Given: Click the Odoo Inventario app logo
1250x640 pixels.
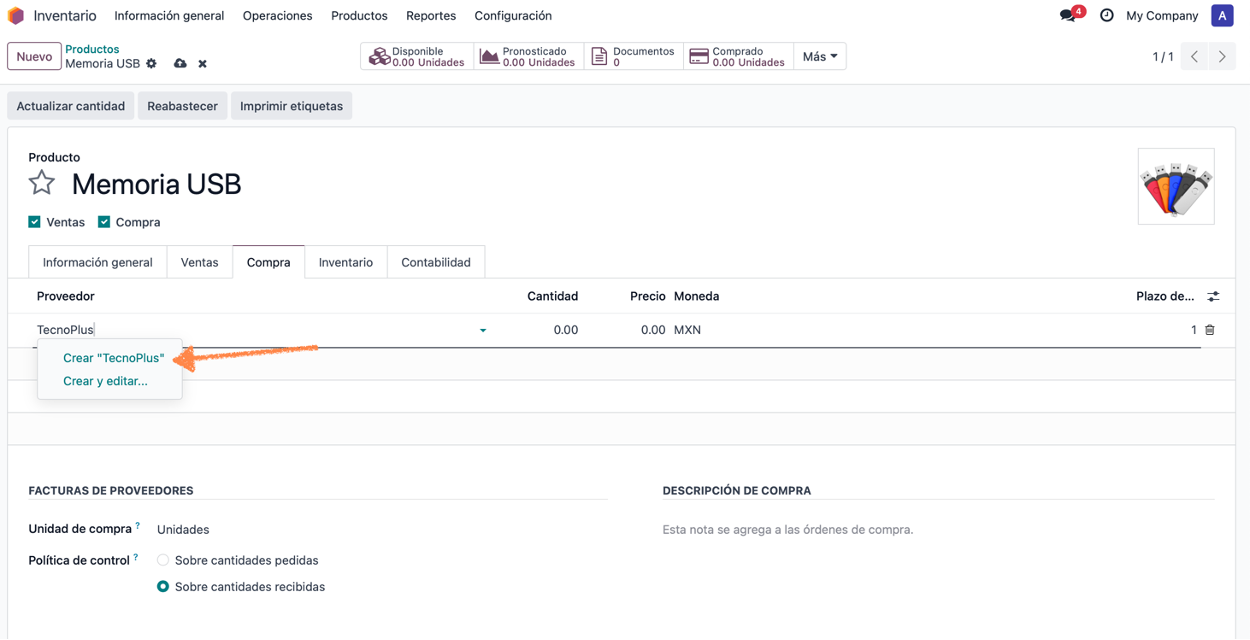Looking at the screenshot, I should [x=16, y=16].
